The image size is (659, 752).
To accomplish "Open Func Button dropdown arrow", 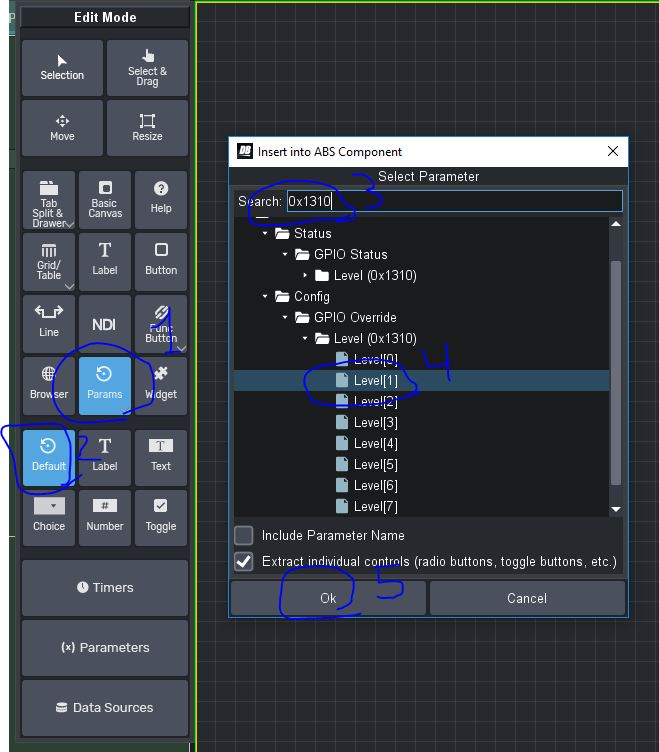I will [182, 349].
